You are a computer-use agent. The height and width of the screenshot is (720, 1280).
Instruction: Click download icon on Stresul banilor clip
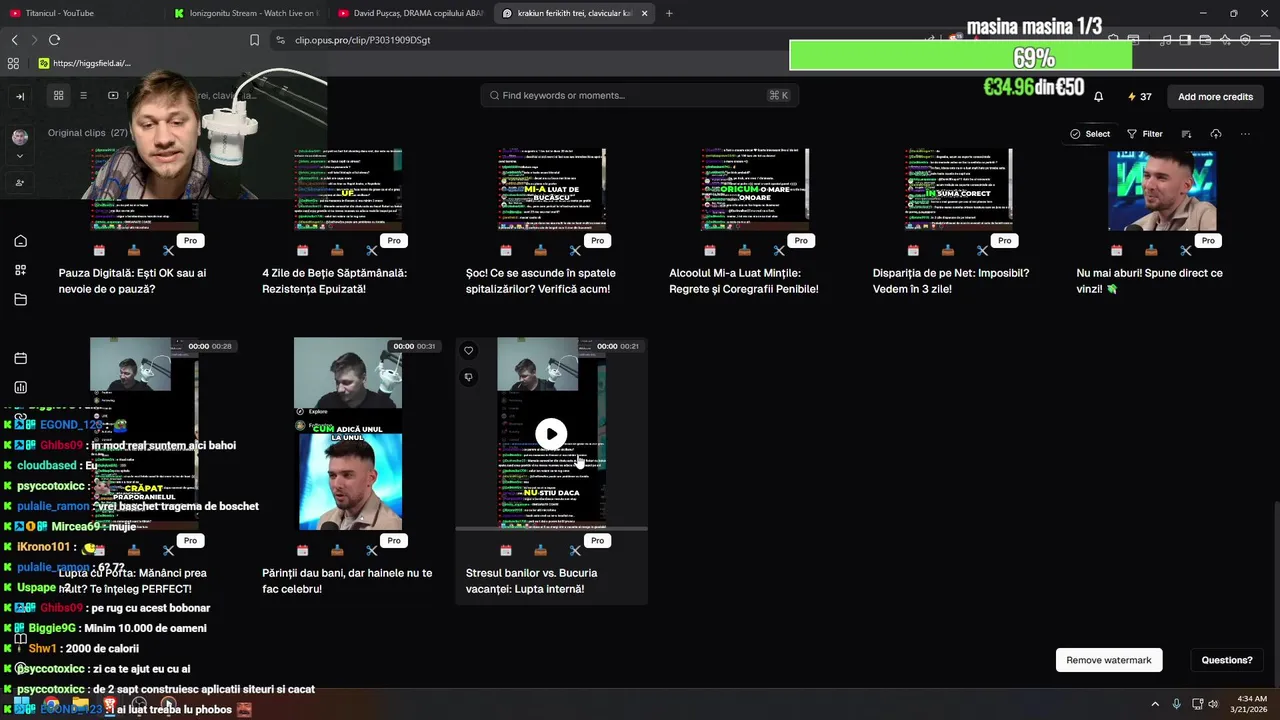pyautogui.click(x=541, y=550)
